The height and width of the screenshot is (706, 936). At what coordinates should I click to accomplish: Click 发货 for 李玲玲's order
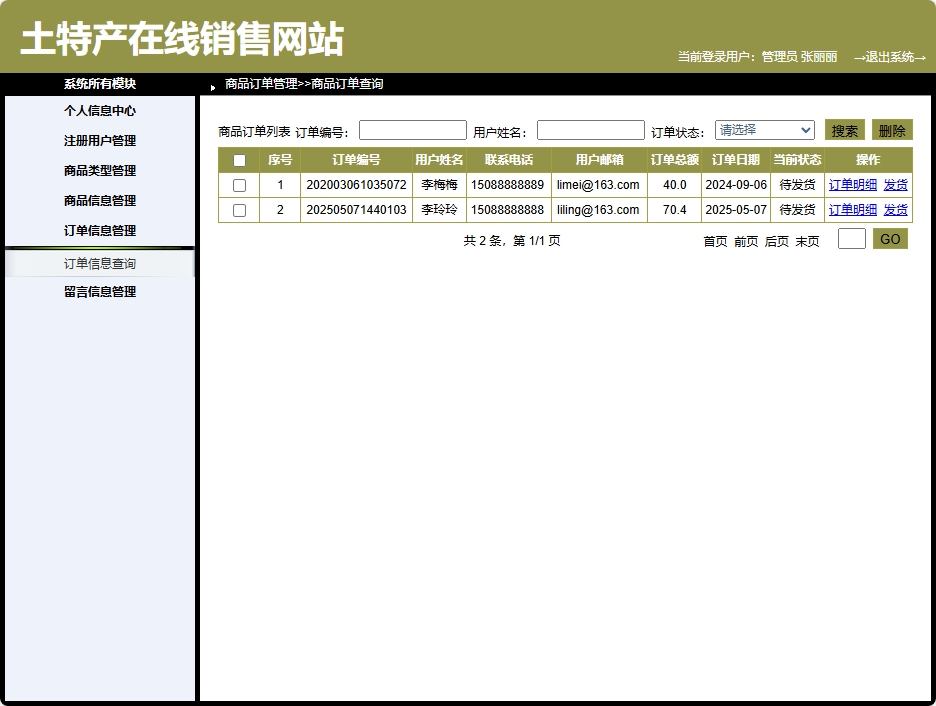(x=895, y=209)
